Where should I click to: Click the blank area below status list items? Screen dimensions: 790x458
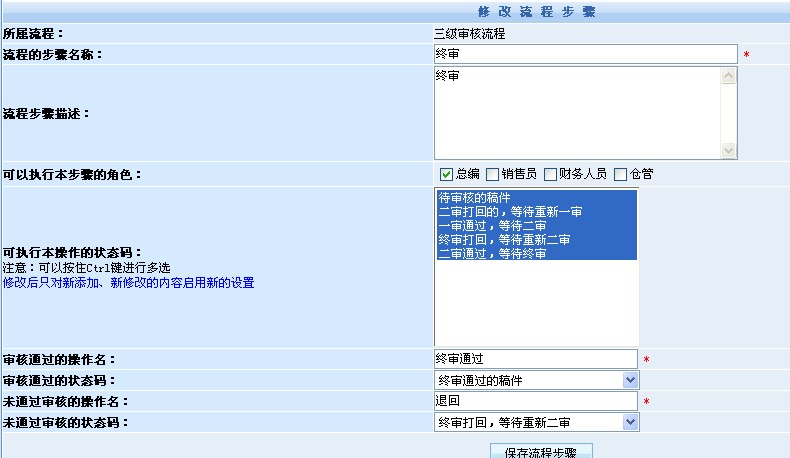point(535,305)
